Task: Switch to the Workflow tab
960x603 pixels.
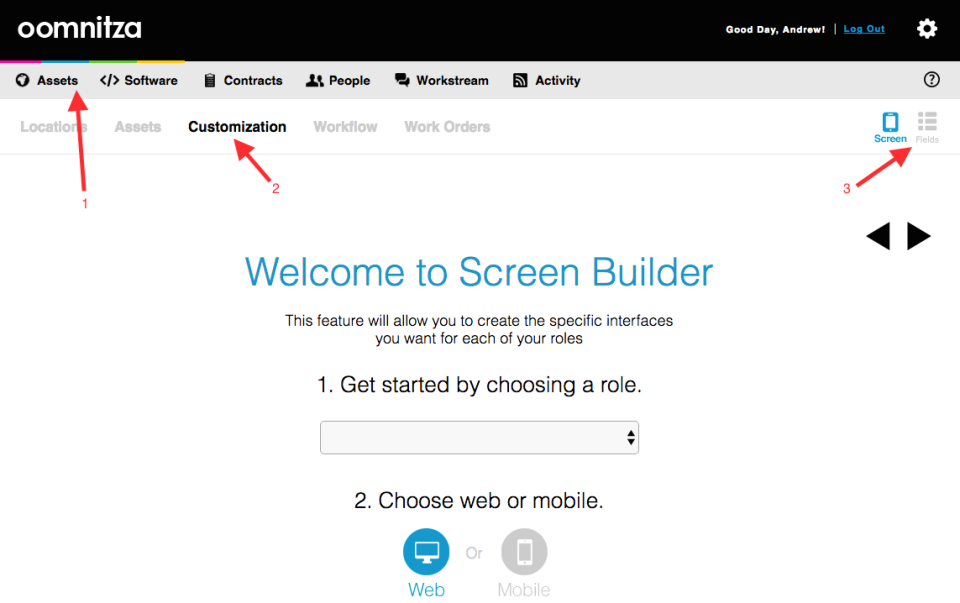Action: click(345, 127)
